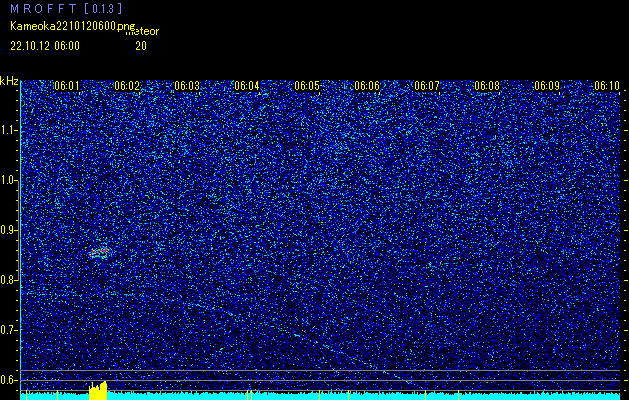Click the 06:06 time label

point(367,85)
